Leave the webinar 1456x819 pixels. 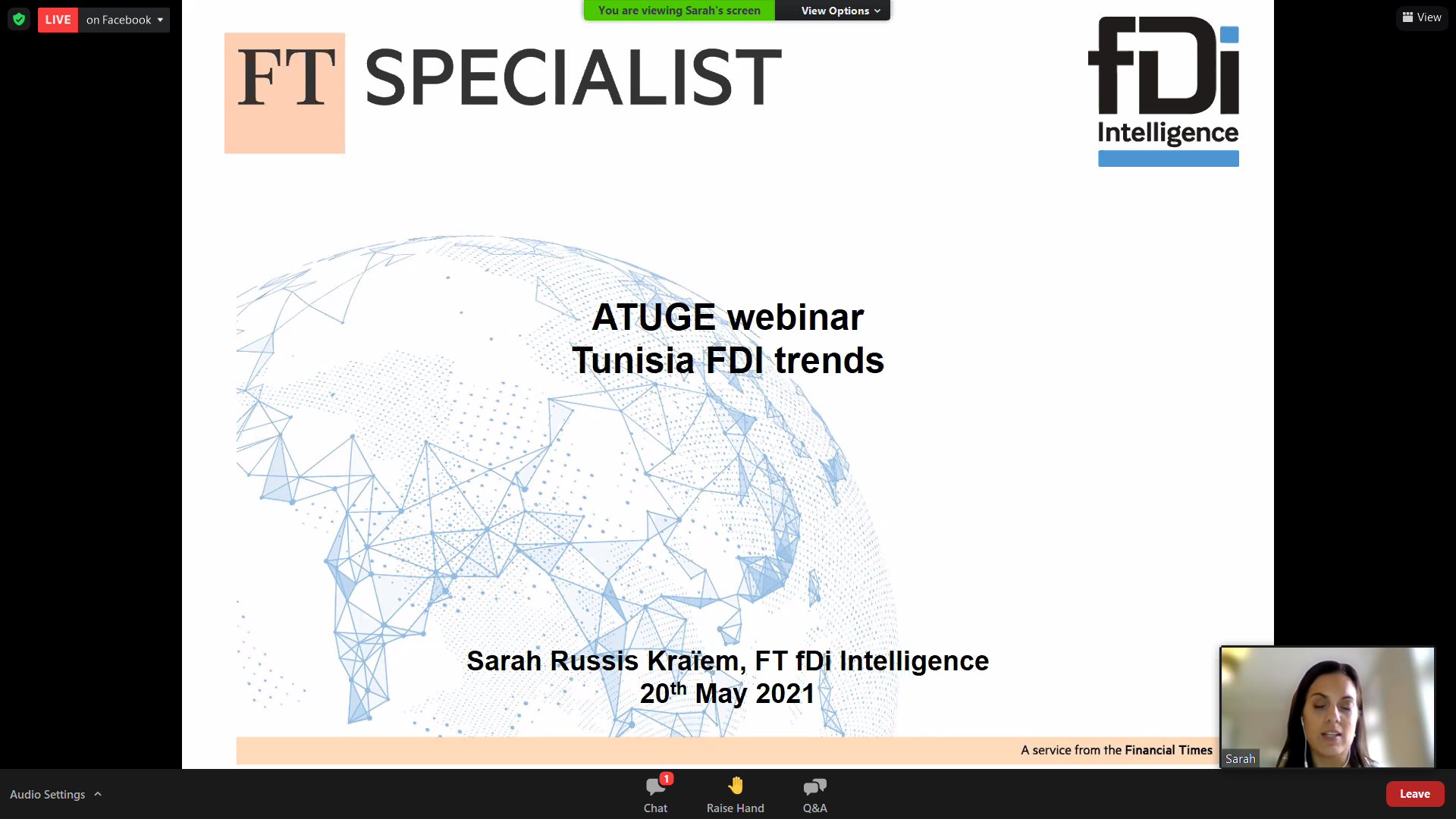tap(1415, 794)
